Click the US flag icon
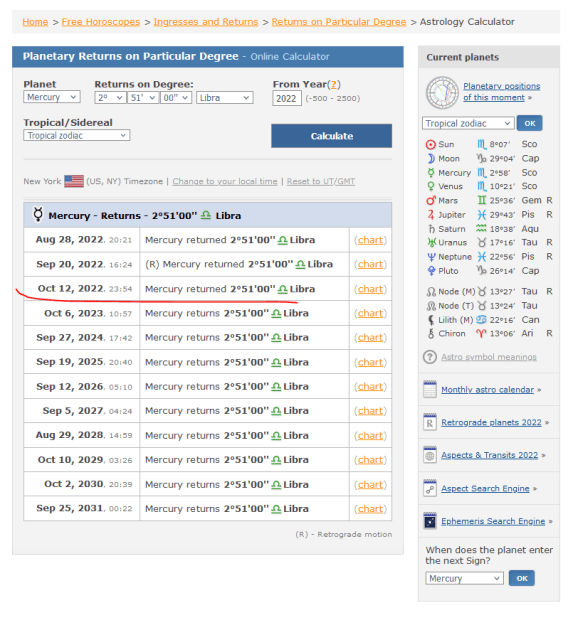 coord(74,181)
